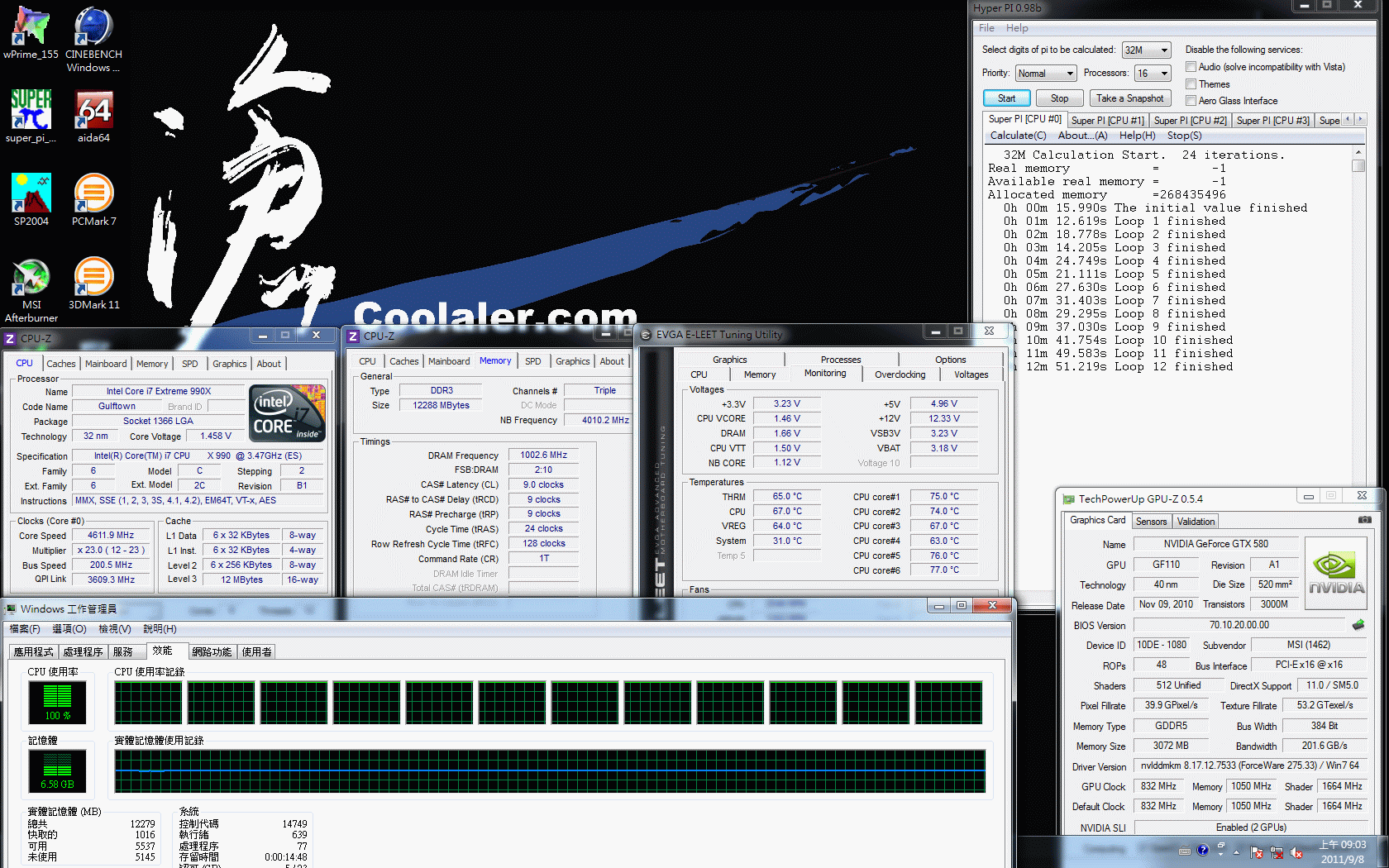The height and width of the screenshot is (868, 1389).
Task: Open the Hyper PI File menu
Action: (x=986, y=28)
